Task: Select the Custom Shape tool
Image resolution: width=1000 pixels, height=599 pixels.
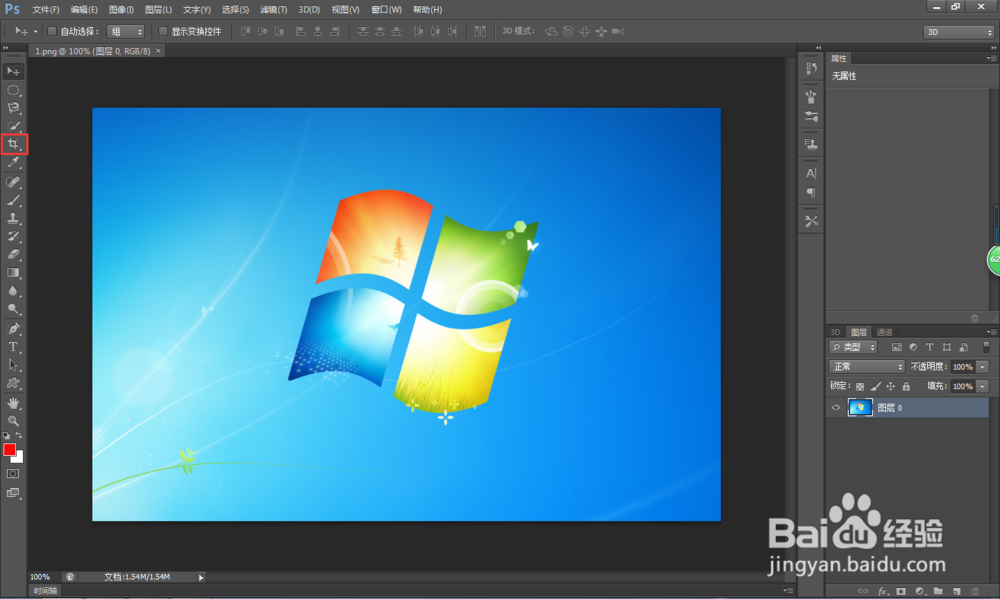Action: point(13,383)
